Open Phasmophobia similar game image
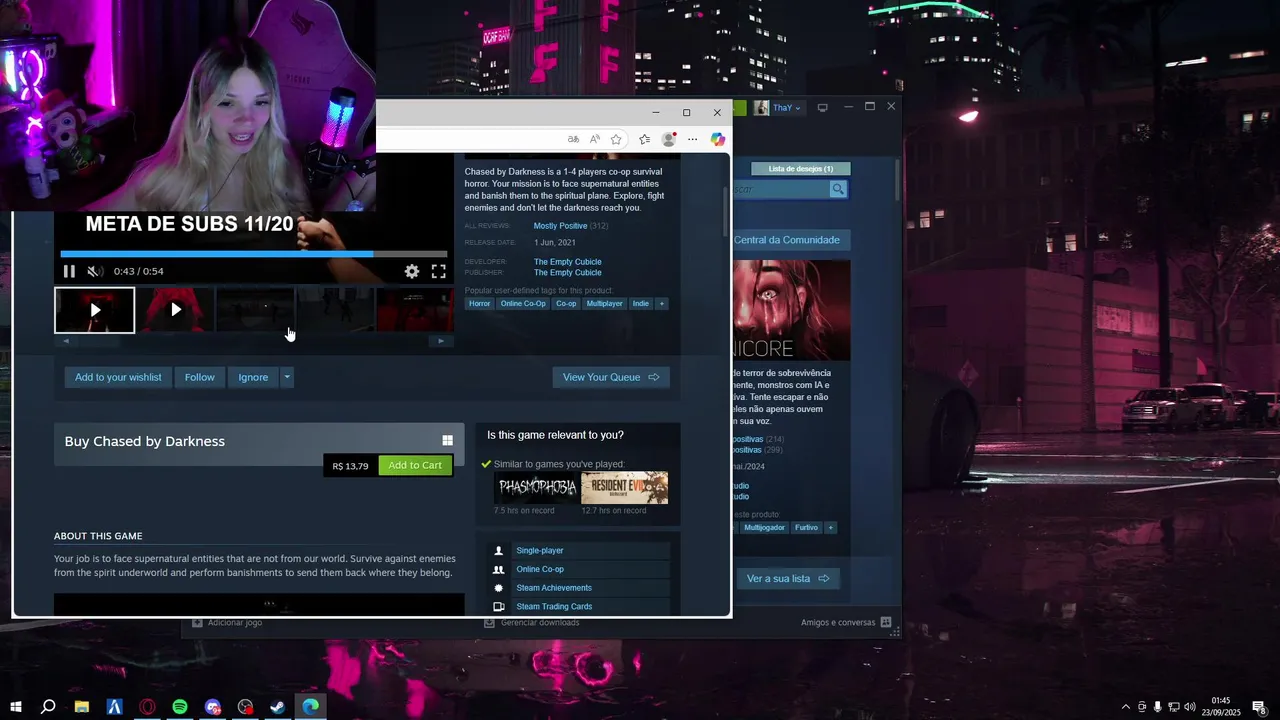The image size is (1280, 720). [x=537, y=487]
